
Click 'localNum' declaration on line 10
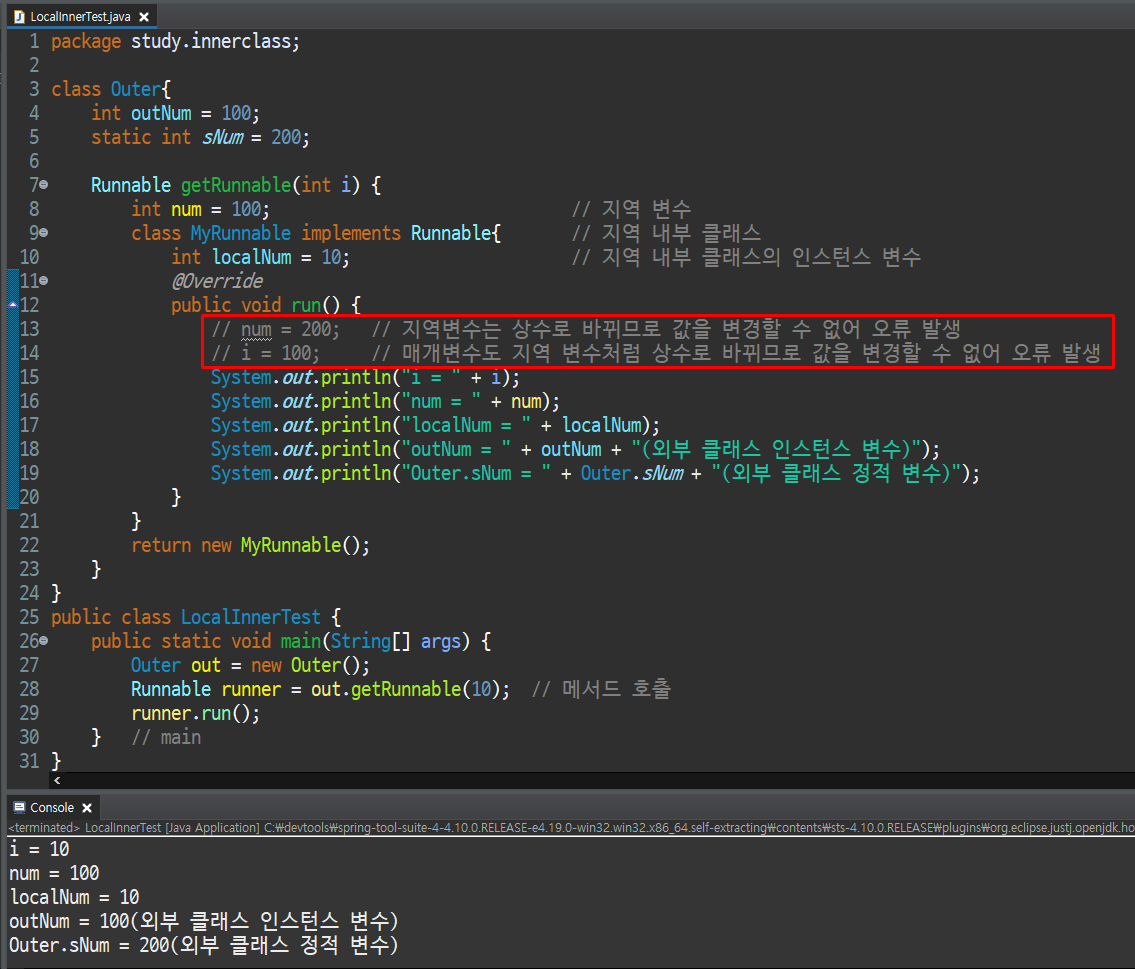pyautogui.click(x=252, y=257)
